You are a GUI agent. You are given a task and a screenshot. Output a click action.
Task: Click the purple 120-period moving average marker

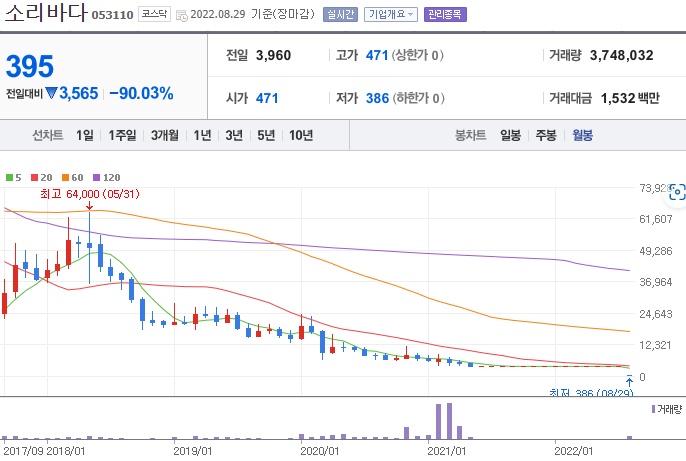97,178
